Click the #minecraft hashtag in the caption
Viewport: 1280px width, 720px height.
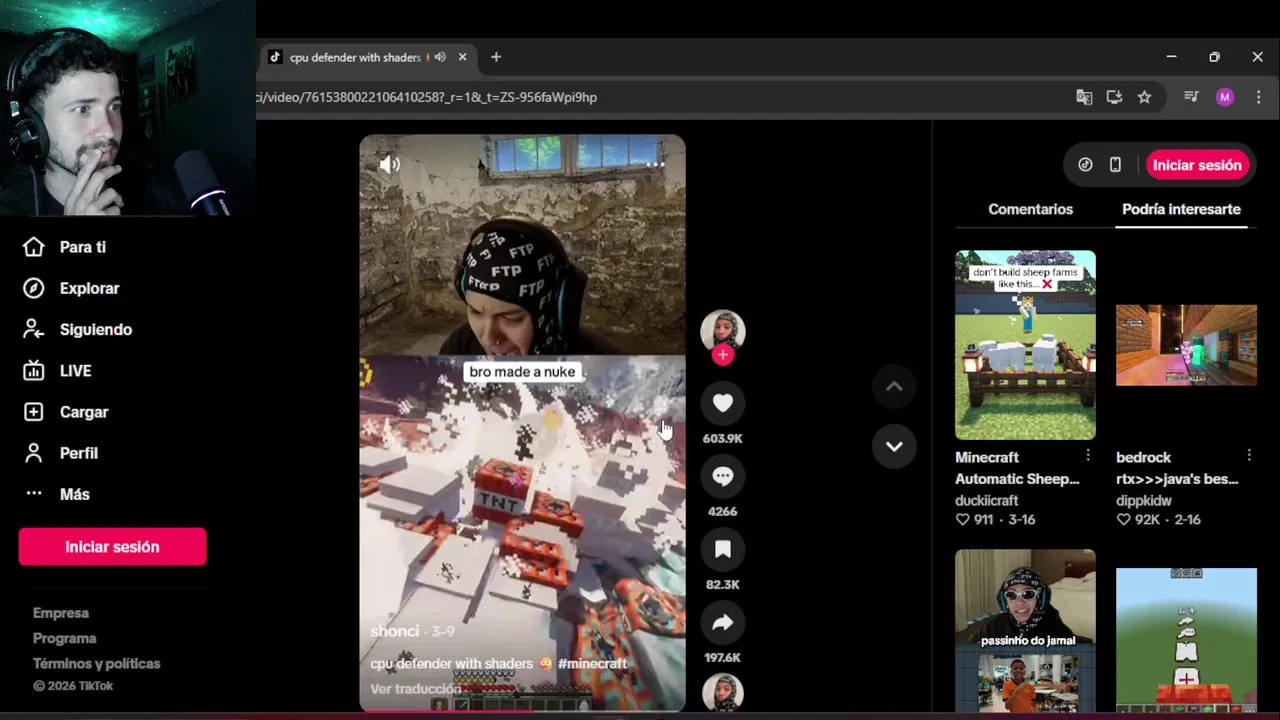pos(592,663)
